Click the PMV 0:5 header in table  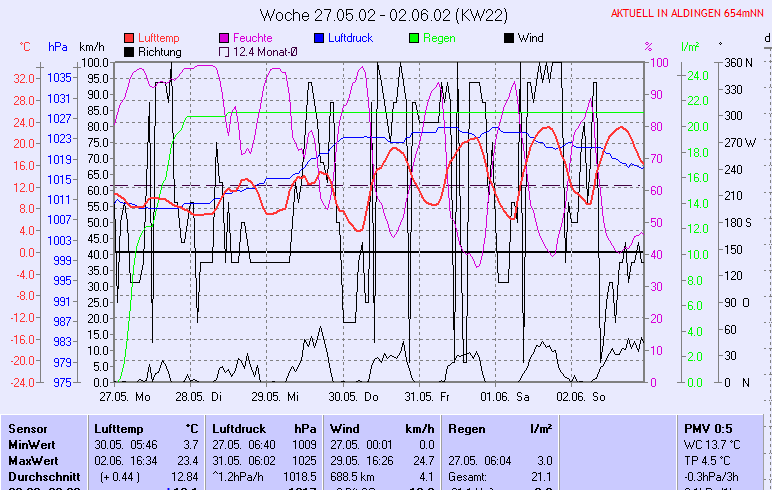click(x=710, y=428)
